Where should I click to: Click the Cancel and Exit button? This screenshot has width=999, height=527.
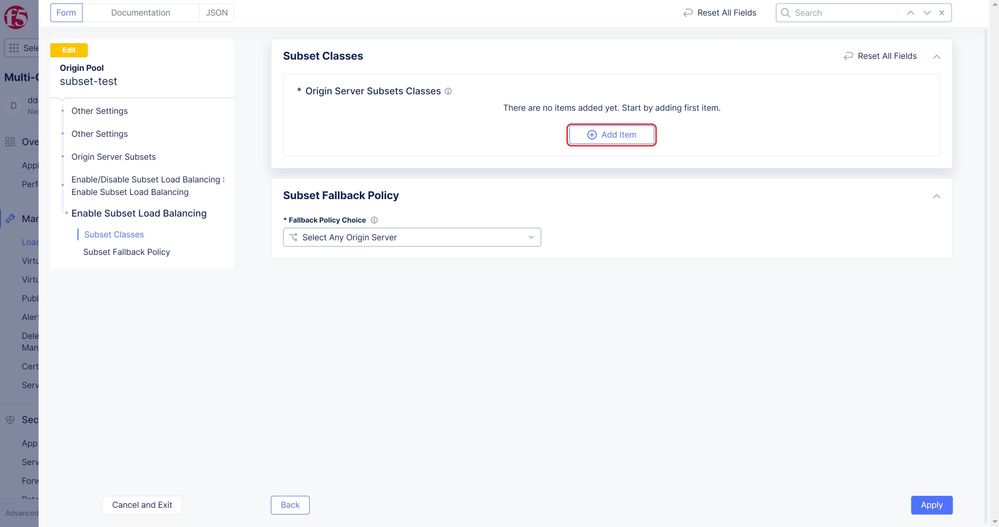click(x=142, y=505)
